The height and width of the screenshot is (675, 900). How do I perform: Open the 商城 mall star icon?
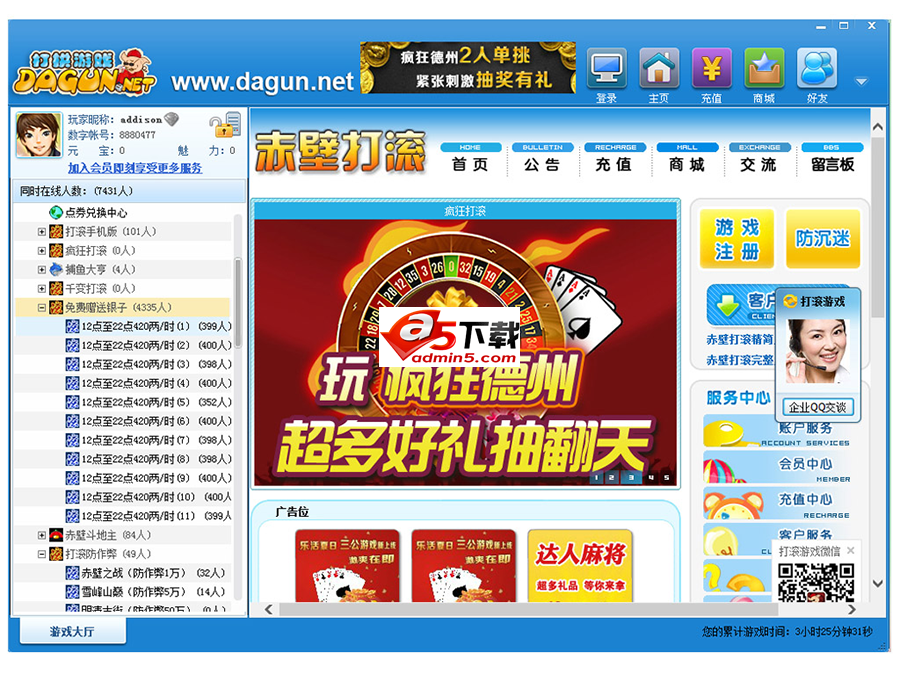(764, 68)
